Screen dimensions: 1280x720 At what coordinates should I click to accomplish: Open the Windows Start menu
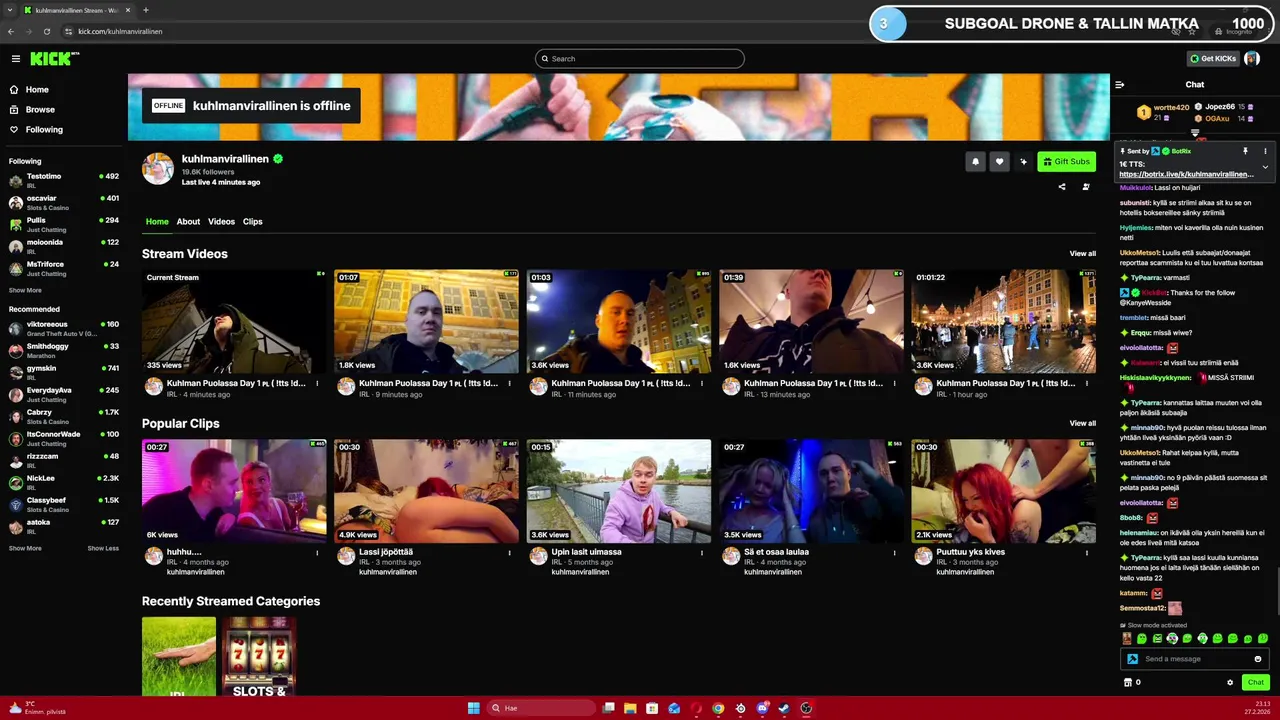473,708
